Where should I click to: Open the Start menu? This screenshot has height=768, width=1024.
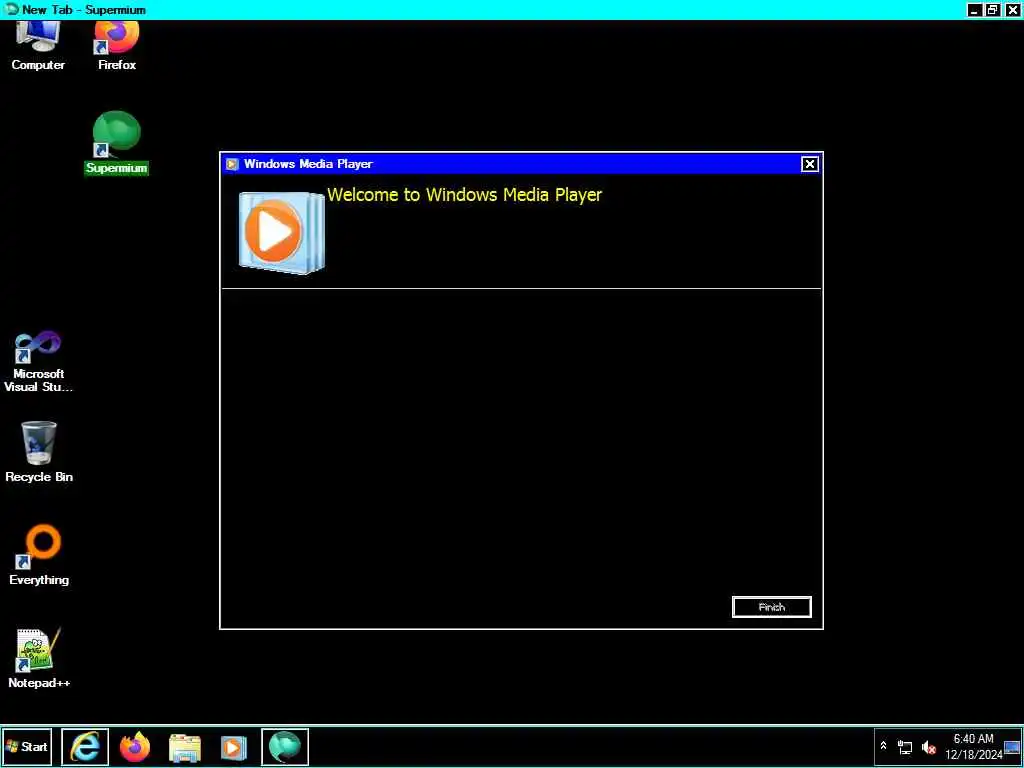pos(27,746)
